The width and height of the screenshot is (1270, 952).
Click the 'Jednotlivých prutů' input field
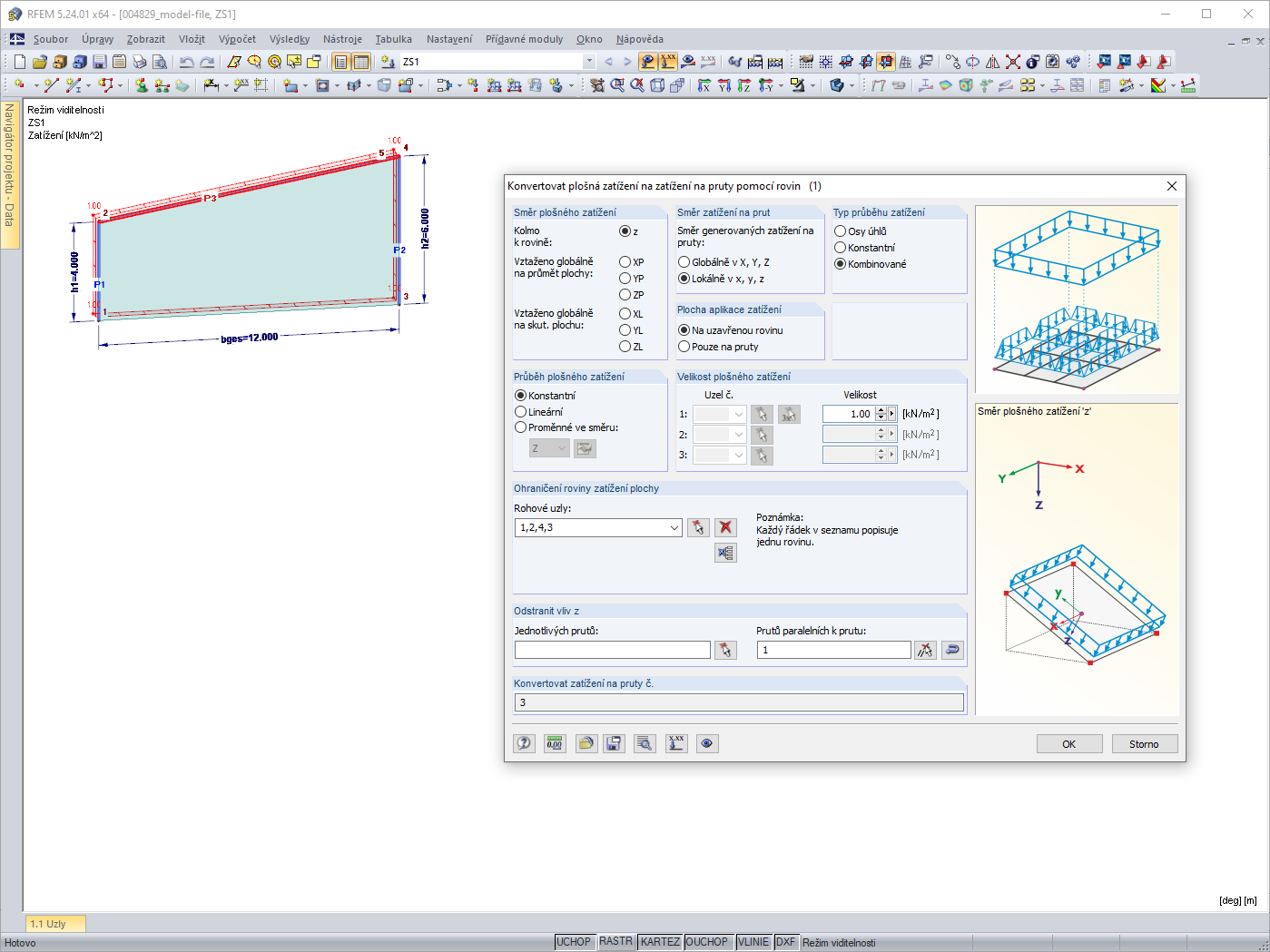point(613,650)
